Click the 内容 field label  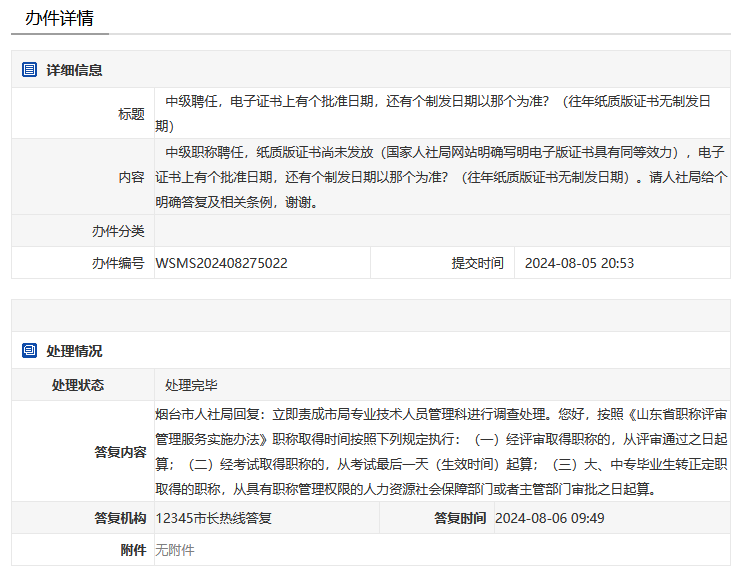[x=131, y=177]
